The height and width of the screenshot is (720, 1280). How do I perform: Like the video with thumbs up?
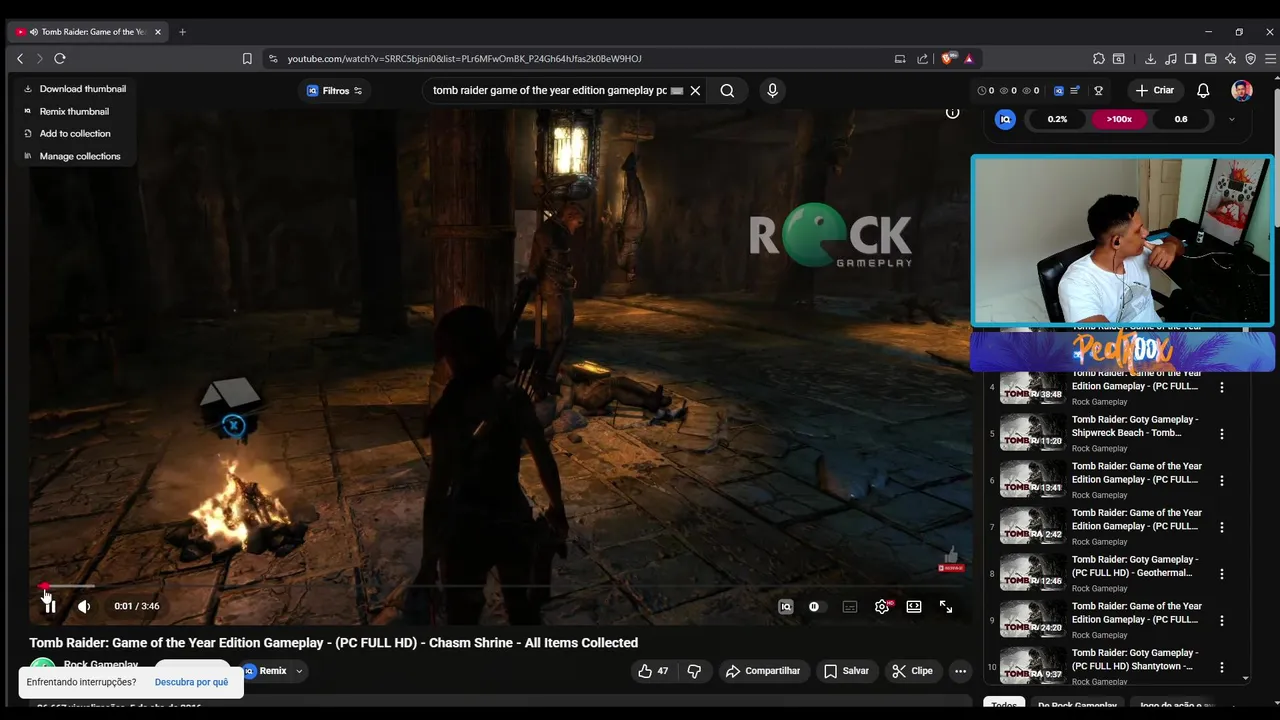pos(654,671)
